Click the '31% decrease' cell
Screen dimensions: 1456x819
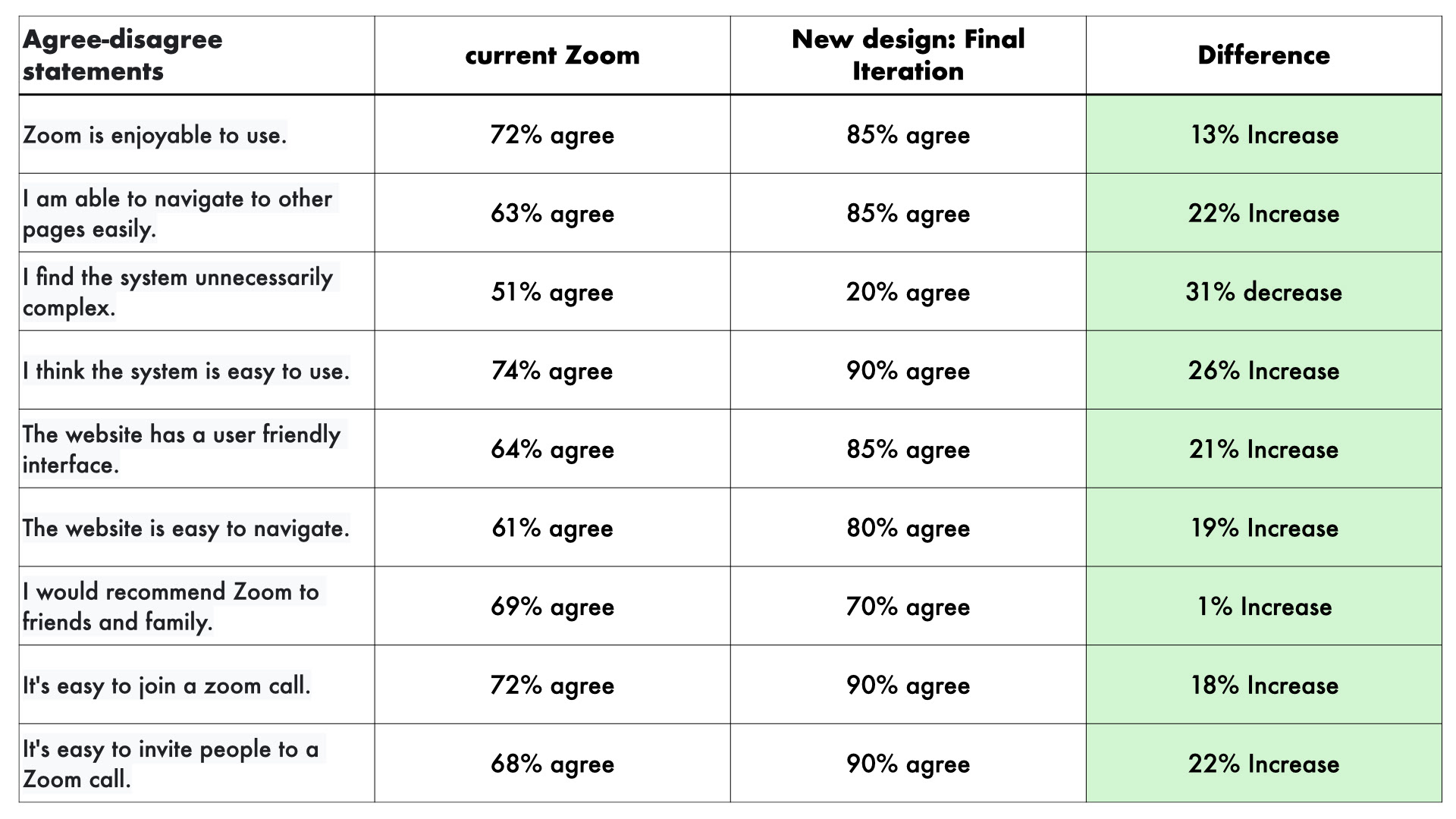point(1263,292)
